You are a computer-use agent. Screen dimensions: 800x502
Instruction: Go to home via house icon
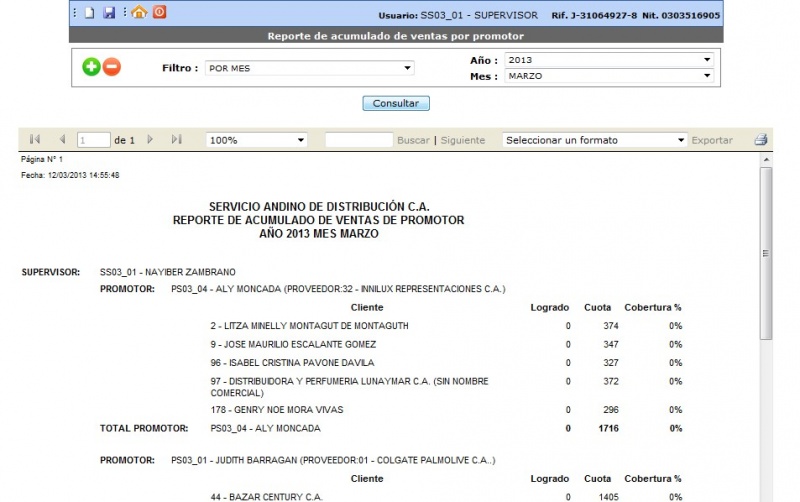[139, 12]
